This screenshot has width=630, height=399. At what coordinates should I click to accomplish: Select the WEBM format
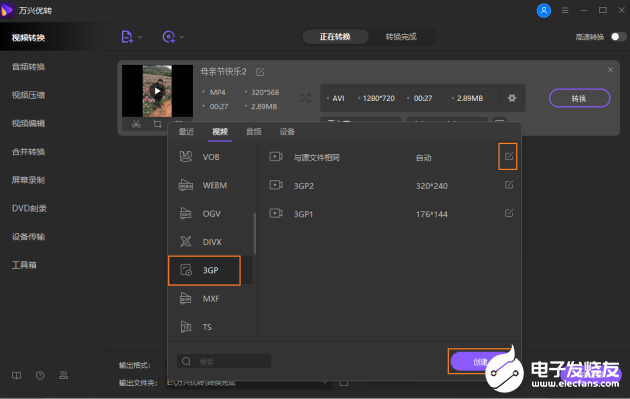click(211, 185)
